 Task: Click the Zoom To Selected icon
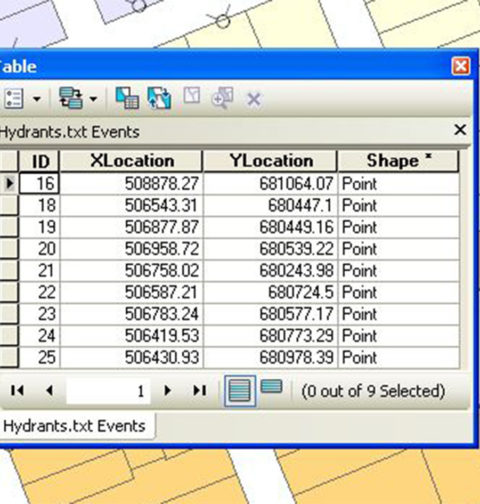coord(222,98)
